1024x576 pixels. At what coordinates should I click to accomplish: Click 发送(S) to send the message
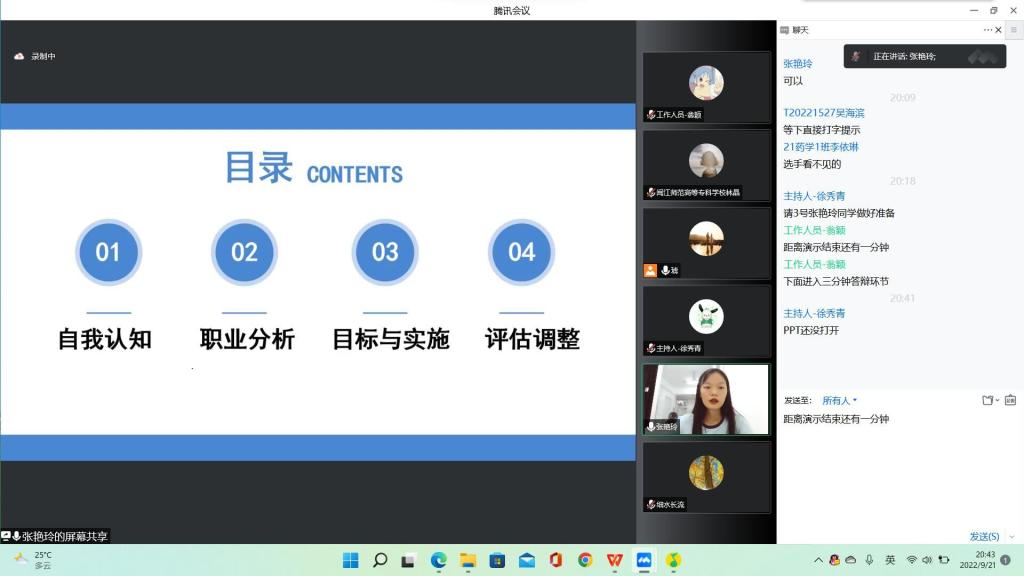[x=983, y=537]
